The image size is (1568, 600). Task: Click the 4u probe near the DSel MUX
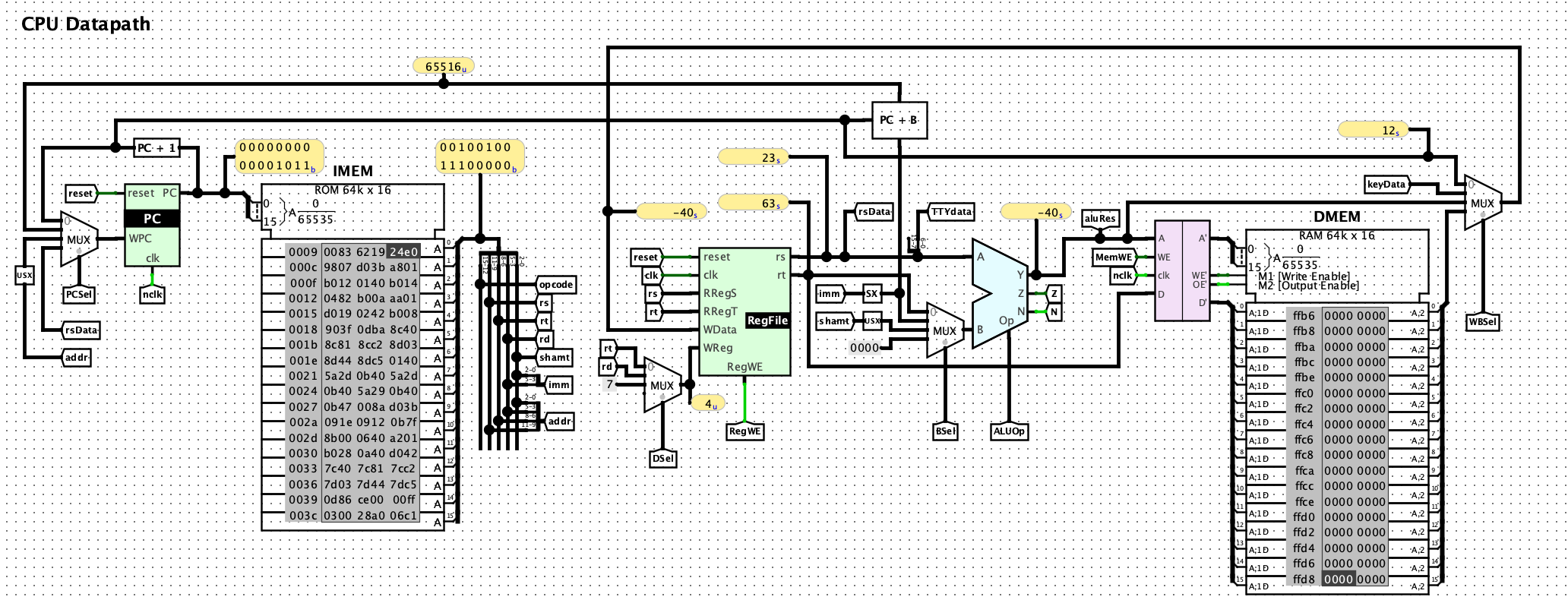pyautogui.click(x=708, y=403)
